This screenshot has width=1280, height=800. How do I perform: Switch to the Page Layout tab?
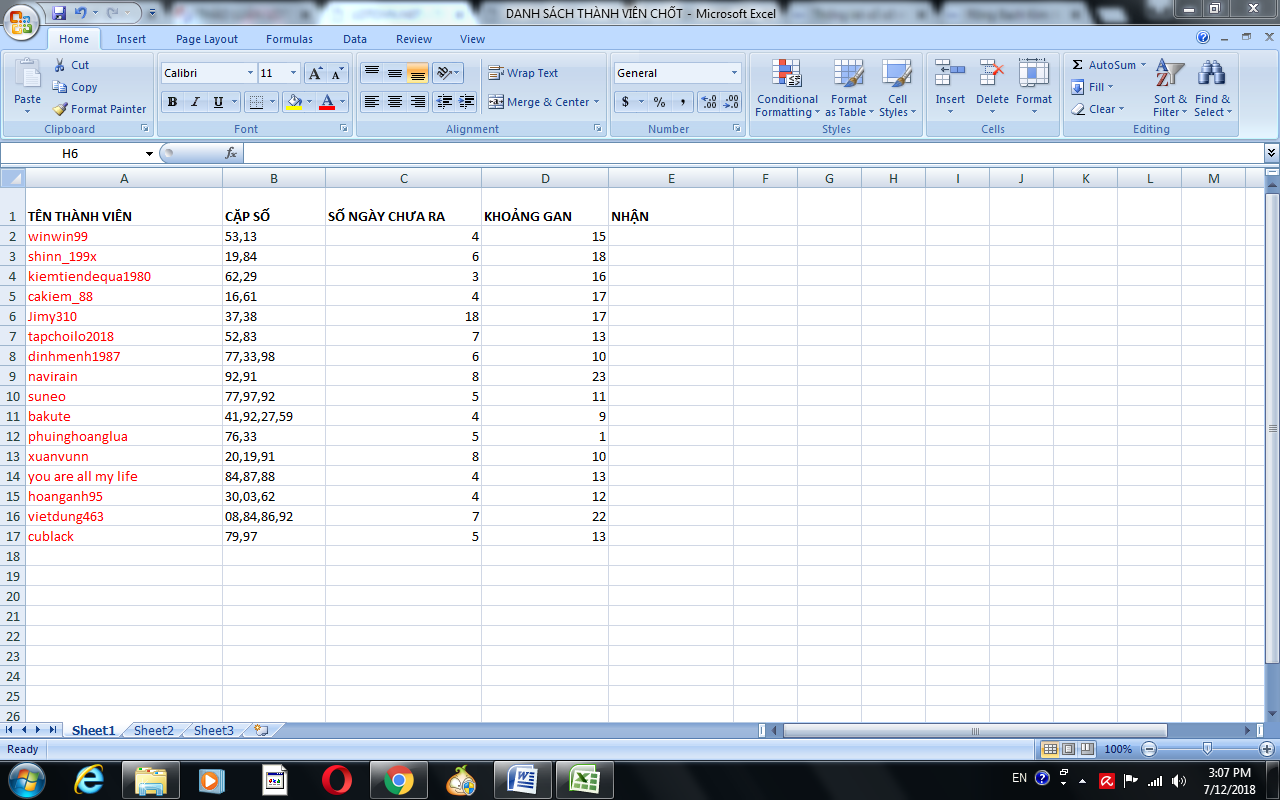[207, 39]
